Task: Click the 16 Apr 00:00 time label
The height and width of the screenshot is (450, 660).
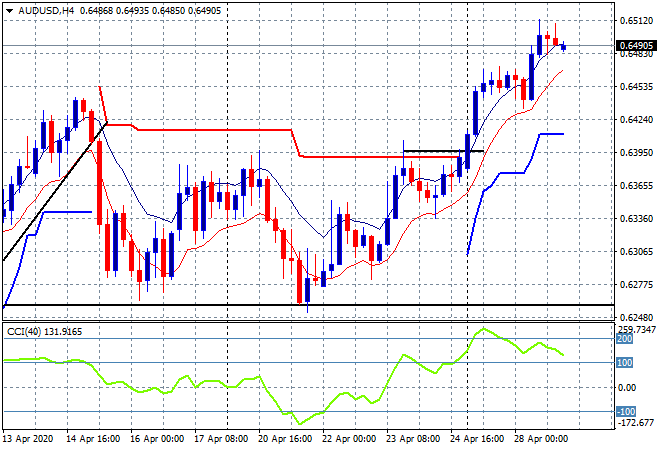Action: (157, 439)
